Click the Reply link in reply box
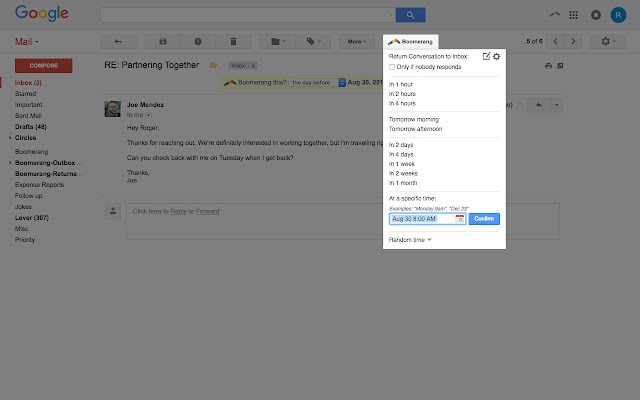The height and width of the screenshot is (400, 640). (x=178, y=211)
